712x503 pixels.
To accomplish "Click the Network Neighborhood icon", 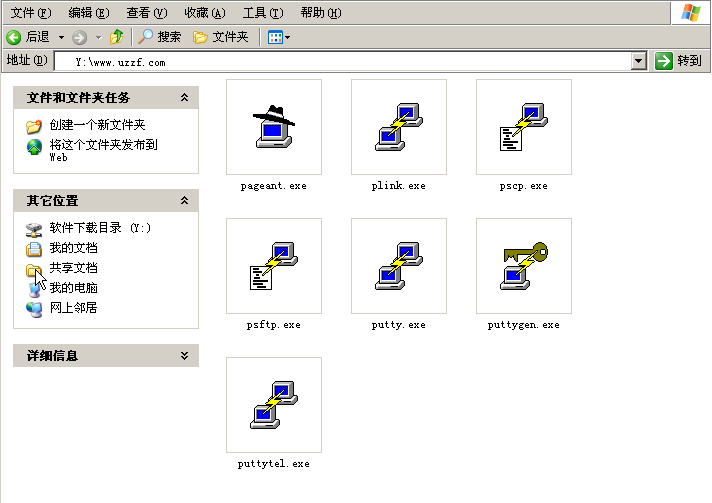I will pyautogui.click(x=34, y=309).
